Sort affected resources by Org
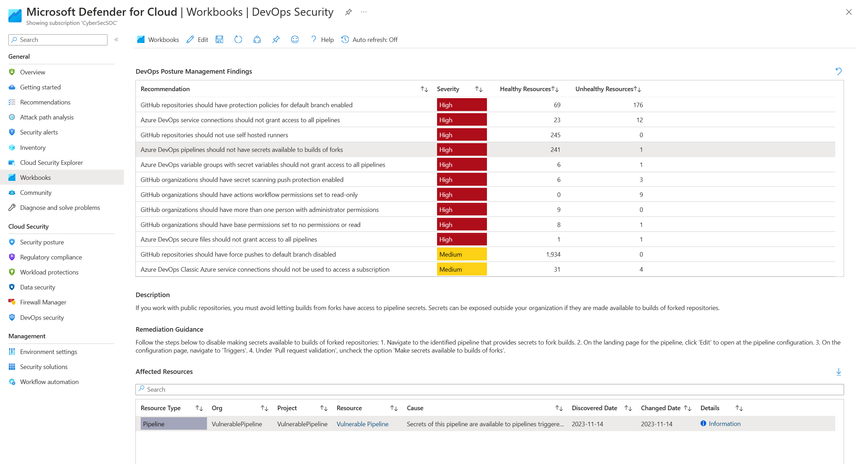The width and height of the screenshot is (858, 464). click(264, 408)
